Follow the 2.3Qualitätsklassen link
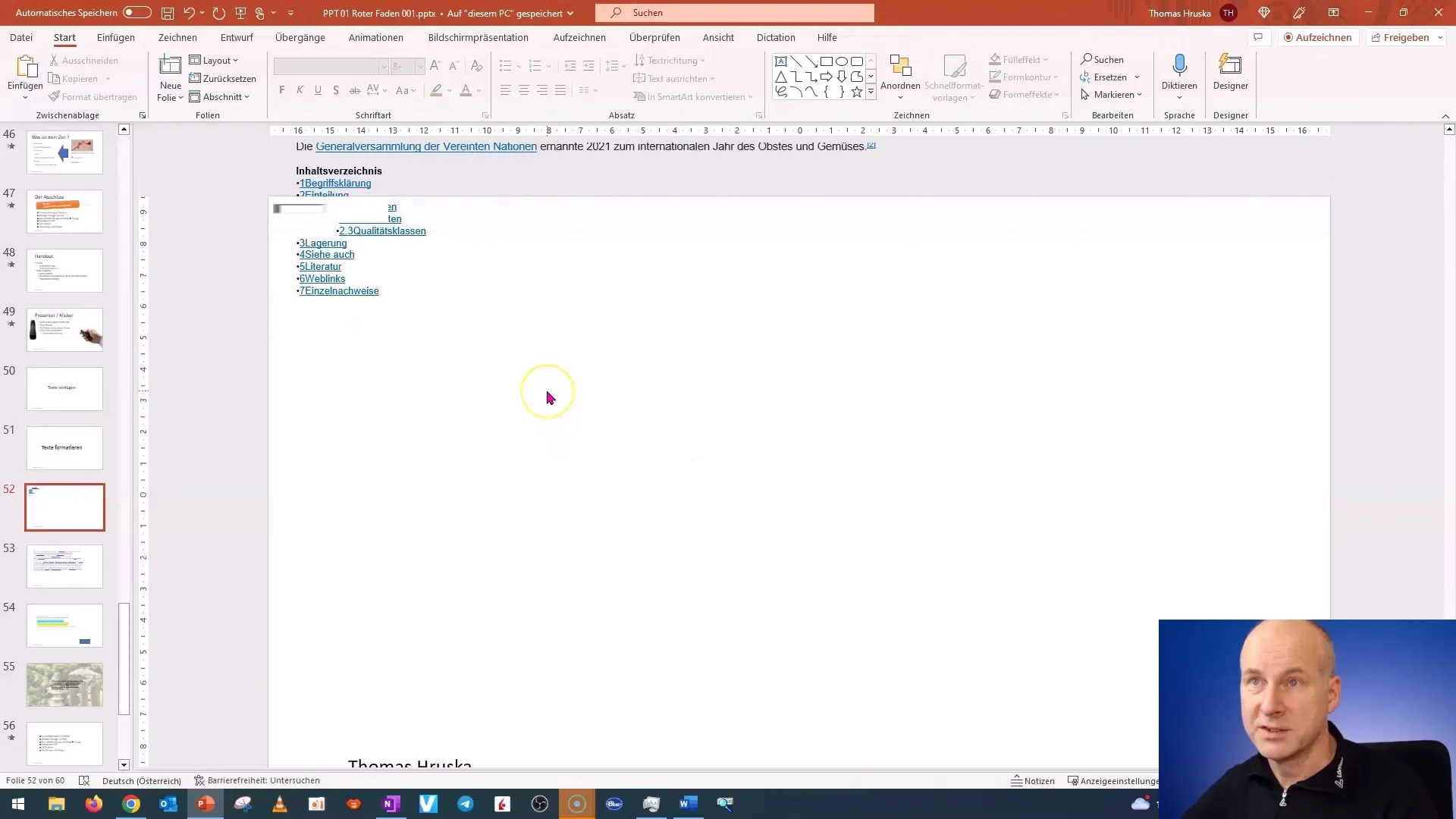Image resolution: width=1456 pixels, height=819 pixels. tap(383, 231)
